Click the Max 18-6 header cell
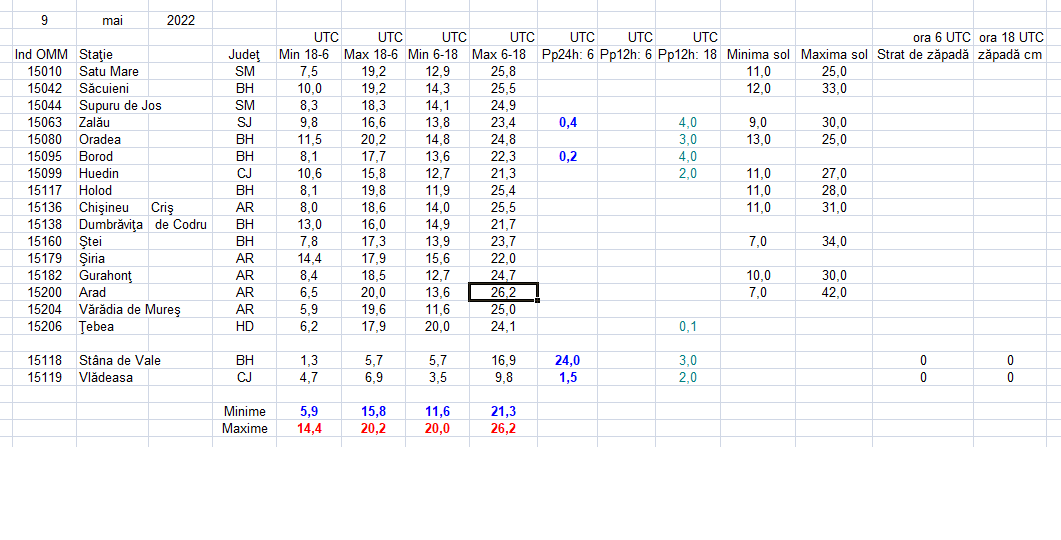 pos(373,54)
